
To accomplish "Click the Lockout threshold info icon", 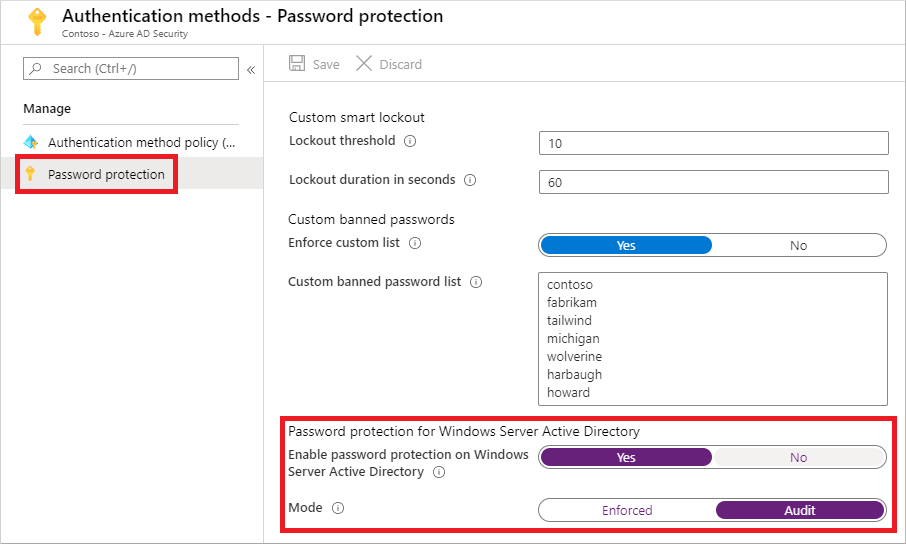I will [x=410, y=141].
